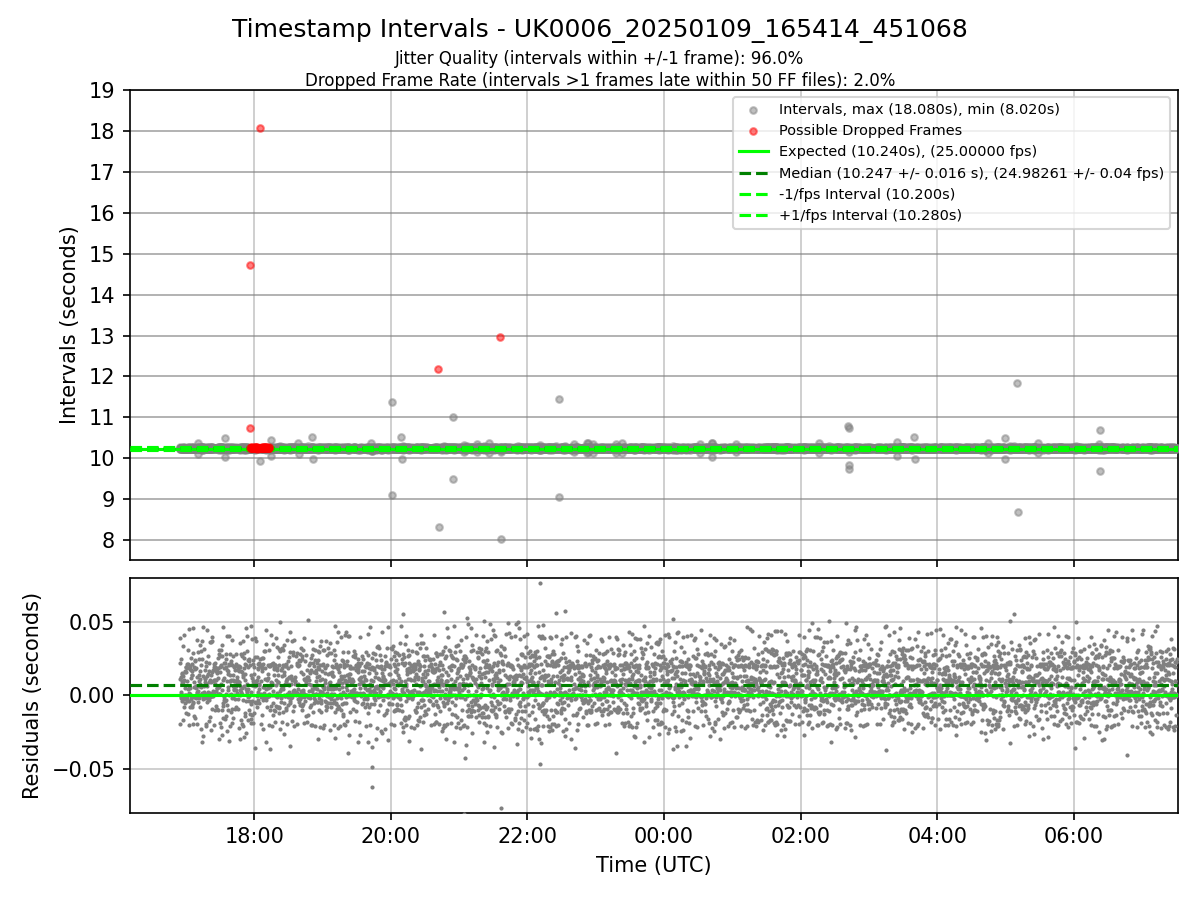Click the "00:00" time axis tick label
The width and height of the screenshot is (1200, 900).
tap(663, 835)
